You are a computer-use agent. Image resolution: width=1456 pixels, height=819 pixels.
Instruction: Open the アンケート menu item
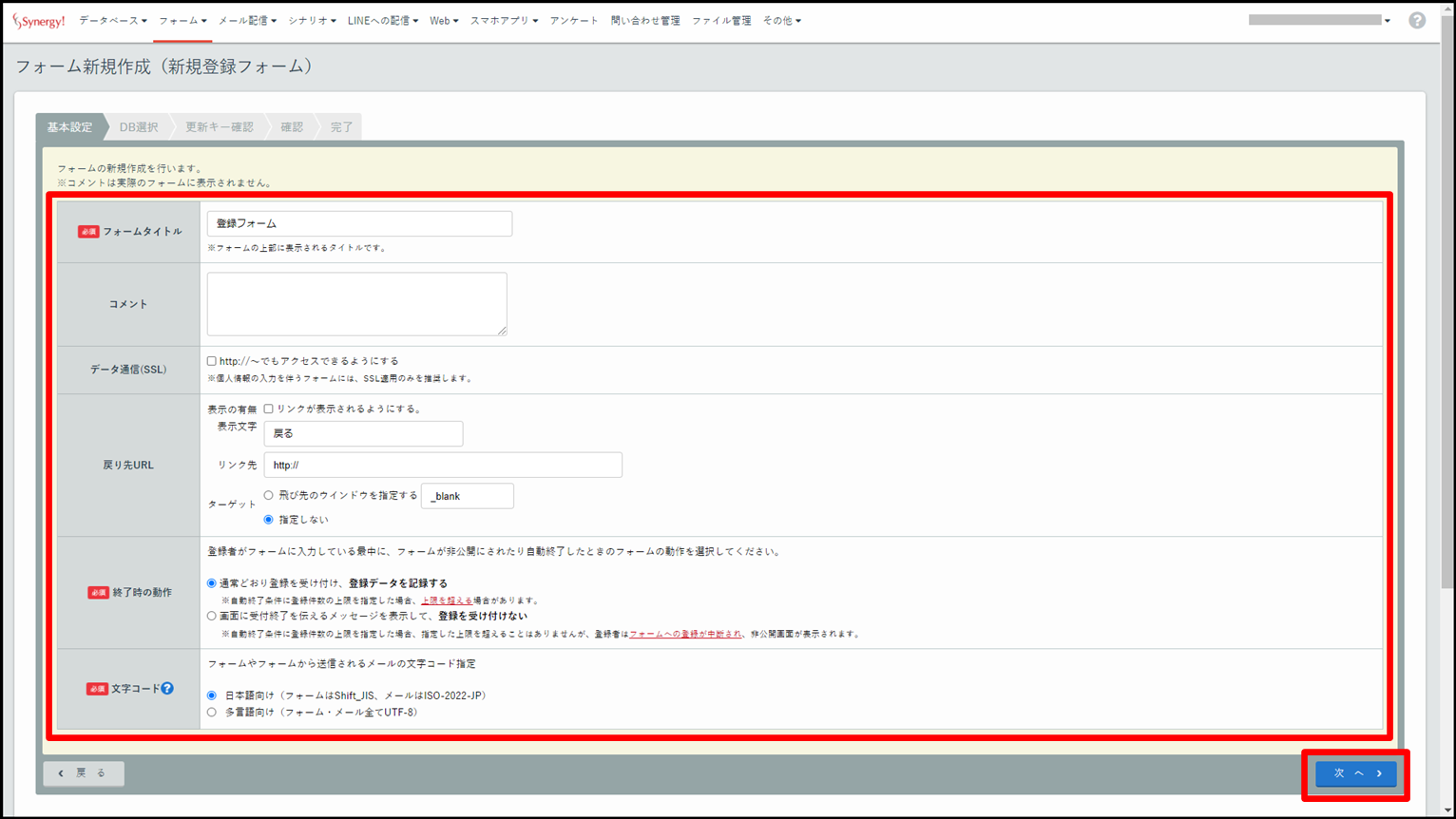click(x=574, y=20)
